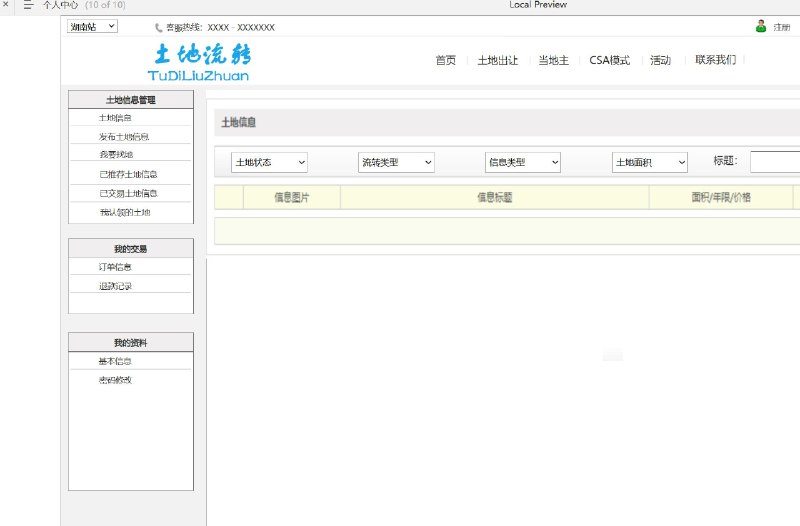
Task: Click the 注册 link at top right
Action: click(x=782, y=28)
